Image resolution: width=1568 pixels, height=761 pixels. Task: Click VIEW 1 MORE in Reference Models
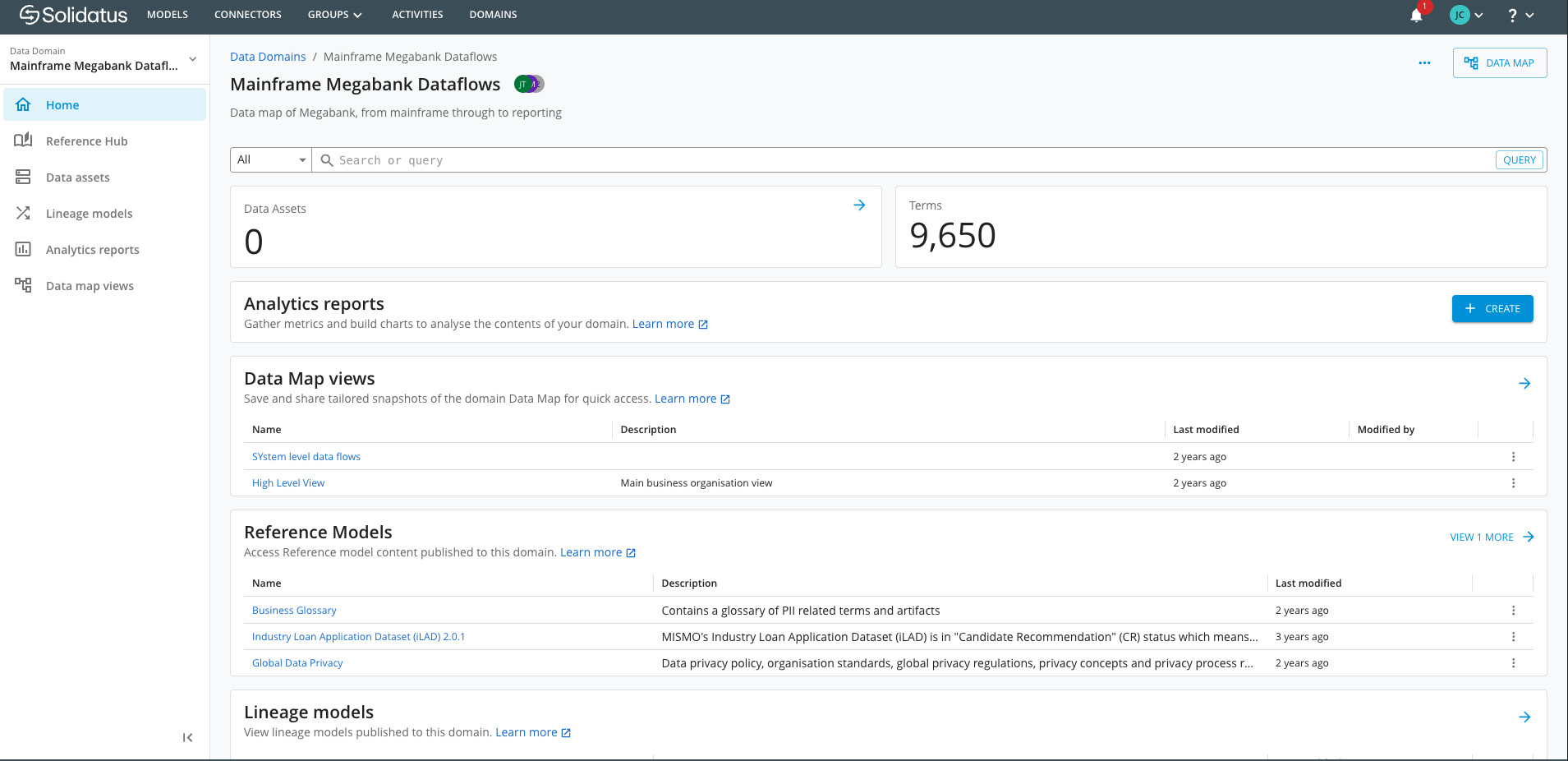tap(1482, 537)
